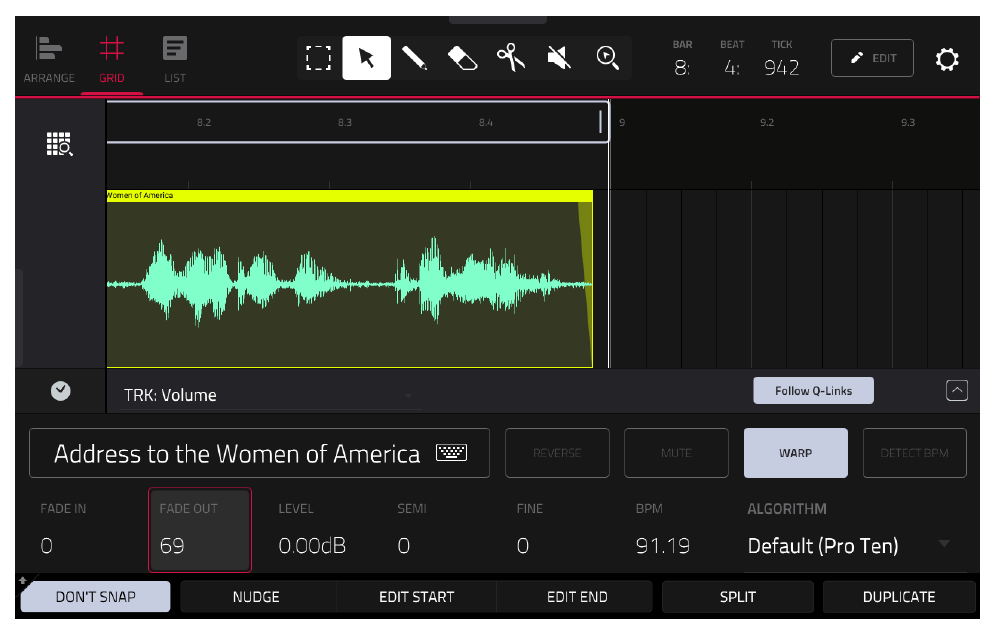The width and height of the screenshot is (996, 636).
Task: Activate the scissors split tool
Action: [x=511, y=58]
